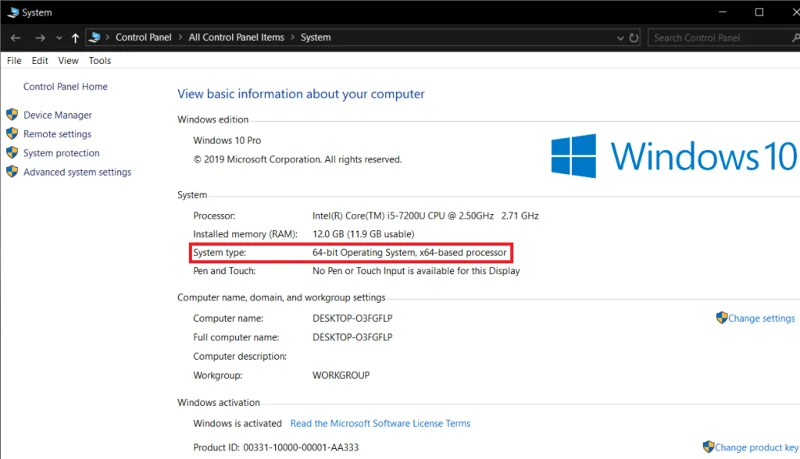This screenshot has height=459, width=800.
Task: Open All Control Panel Items breadcrumb
Action: (x=236, y=37)
